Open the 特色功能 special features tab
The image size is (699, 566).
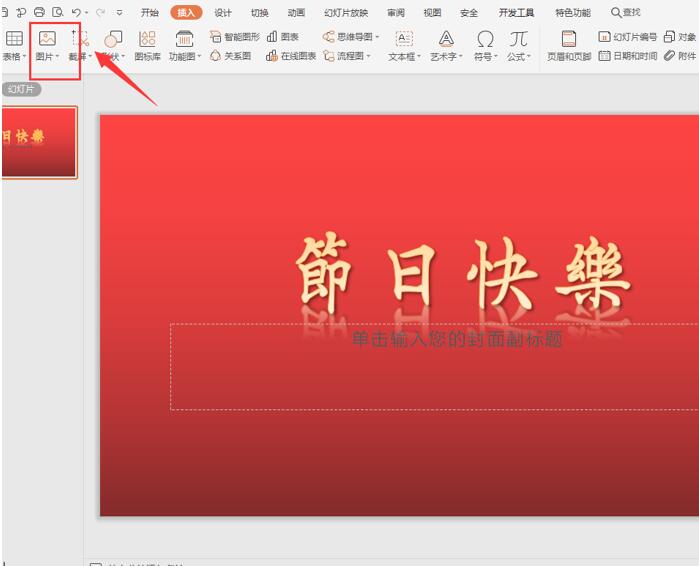pos(572,12)
